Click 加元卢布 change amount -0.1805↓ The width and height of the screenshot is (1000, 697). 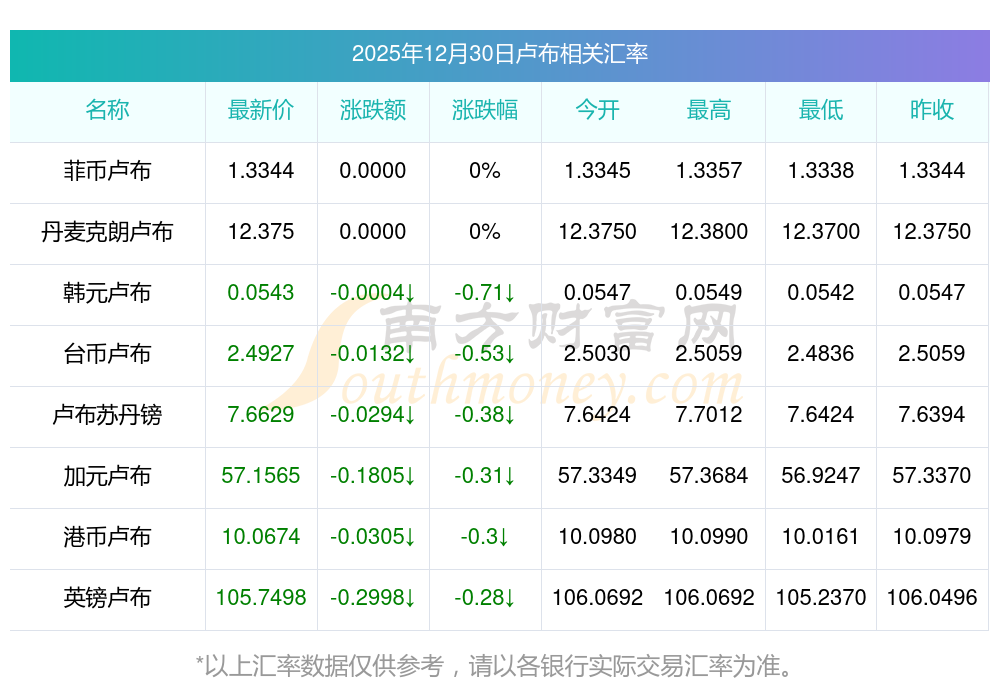tap(373, 476)
